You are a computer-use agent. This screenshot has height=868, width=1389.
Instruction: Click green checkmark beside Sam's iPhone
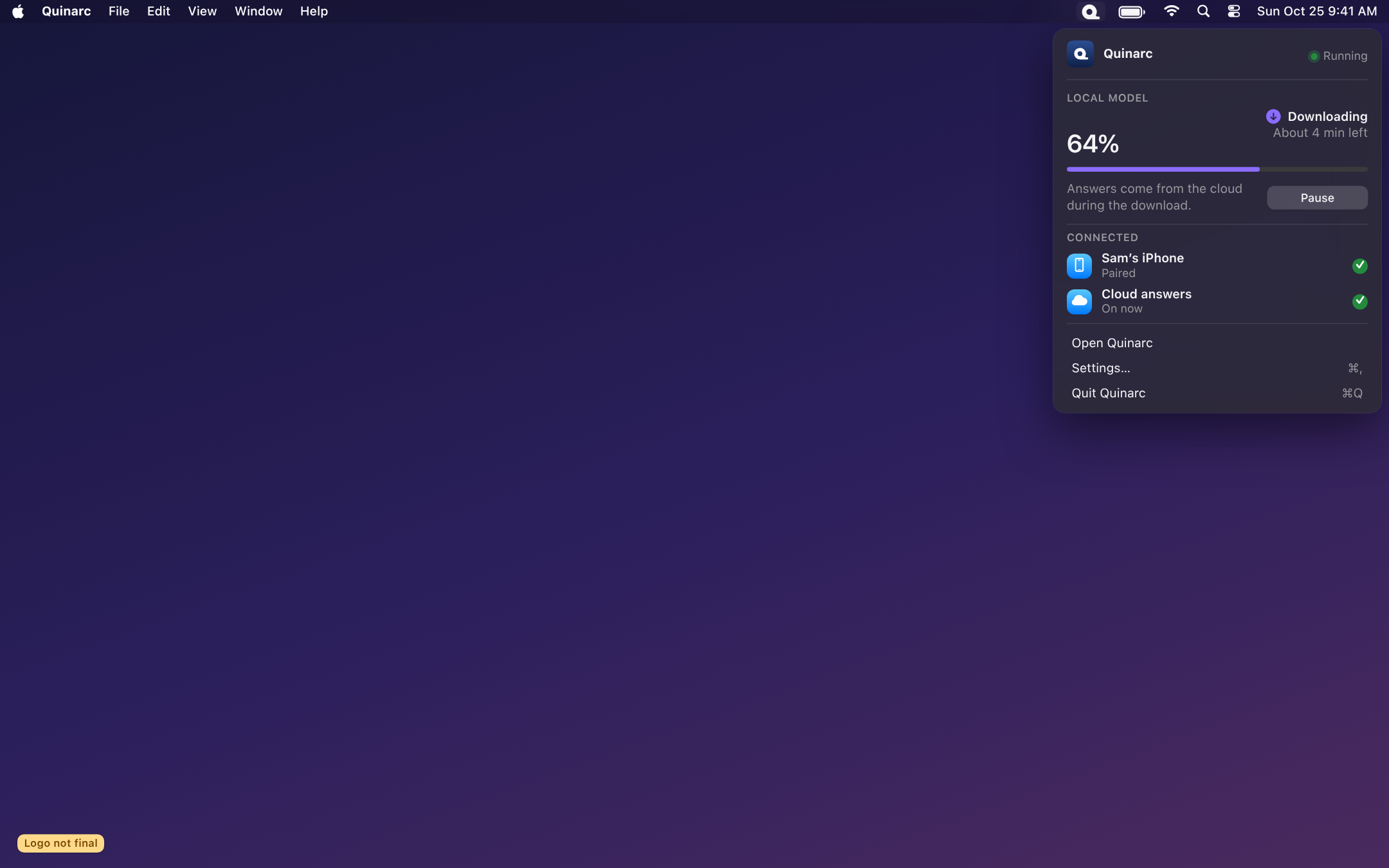point(1359,266)
